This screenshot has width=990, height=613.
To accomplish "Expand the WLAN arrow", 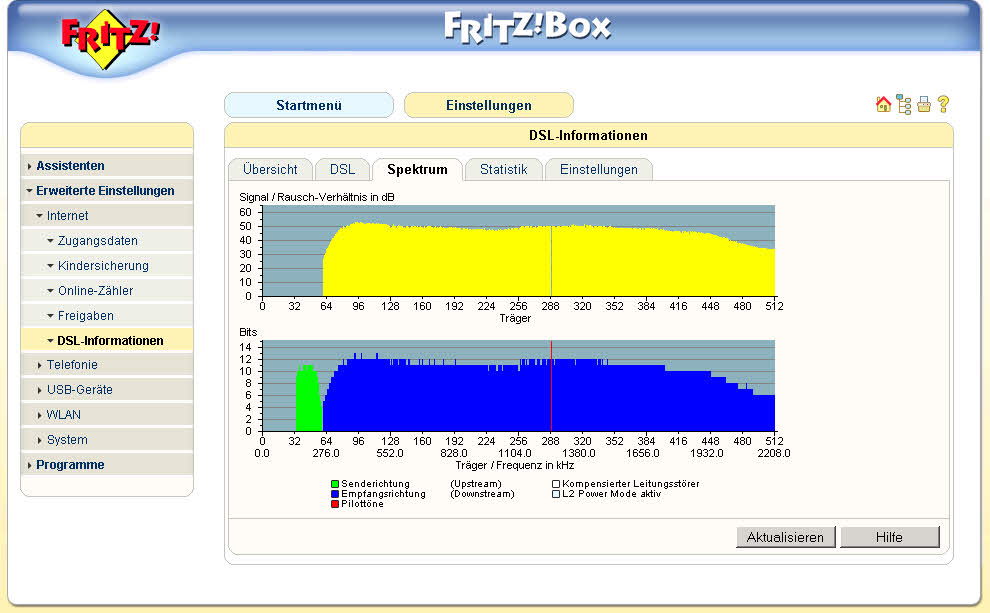I will pyautogui.click(x=40, y=415).
